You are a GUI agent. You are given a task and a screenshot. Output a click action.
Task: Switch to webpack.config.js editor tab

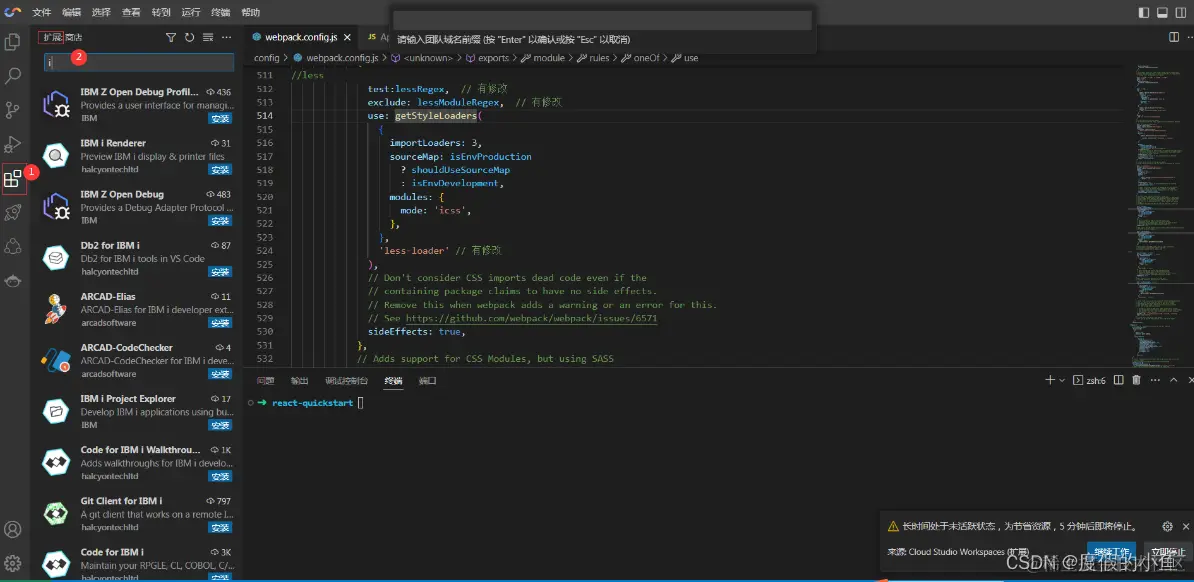301,37
